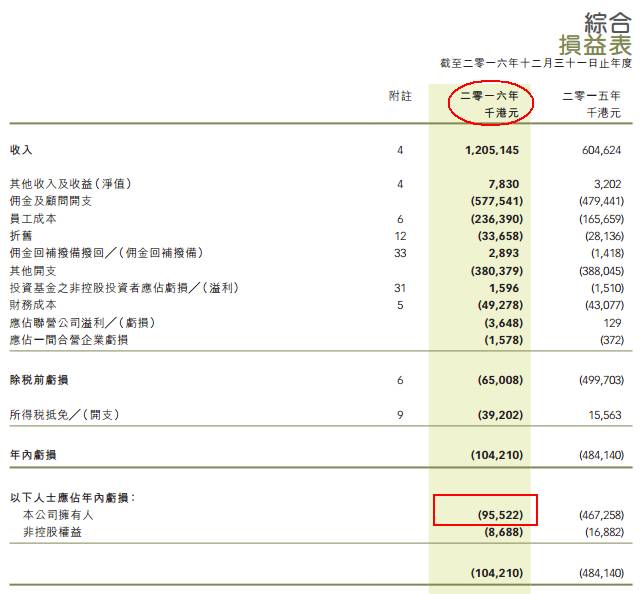Select the 佣金及顧問開支 row label
Image resolution: width=641 pixels, height=594 pixels.
pyautogui.click(x=51, y=201)
